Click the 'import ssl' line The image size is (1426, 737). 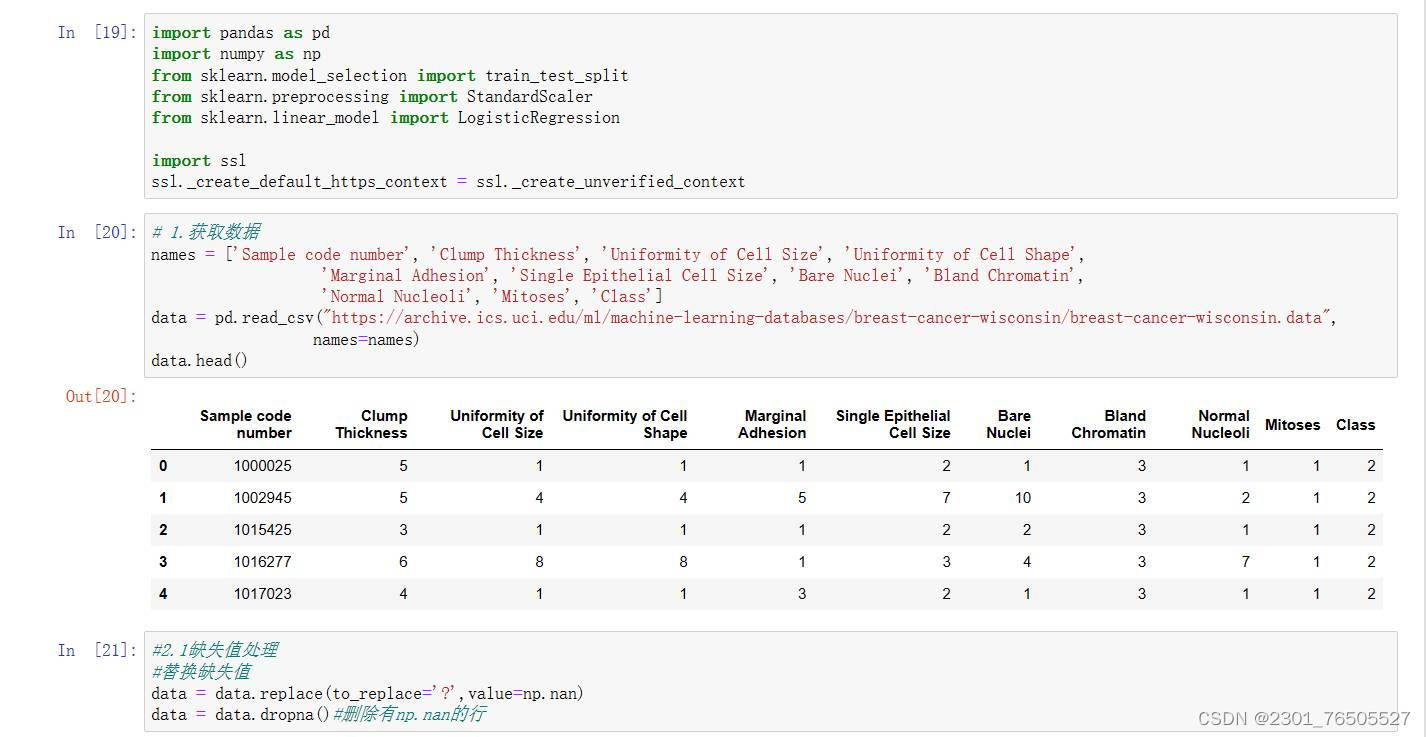[x=199, y=161]
